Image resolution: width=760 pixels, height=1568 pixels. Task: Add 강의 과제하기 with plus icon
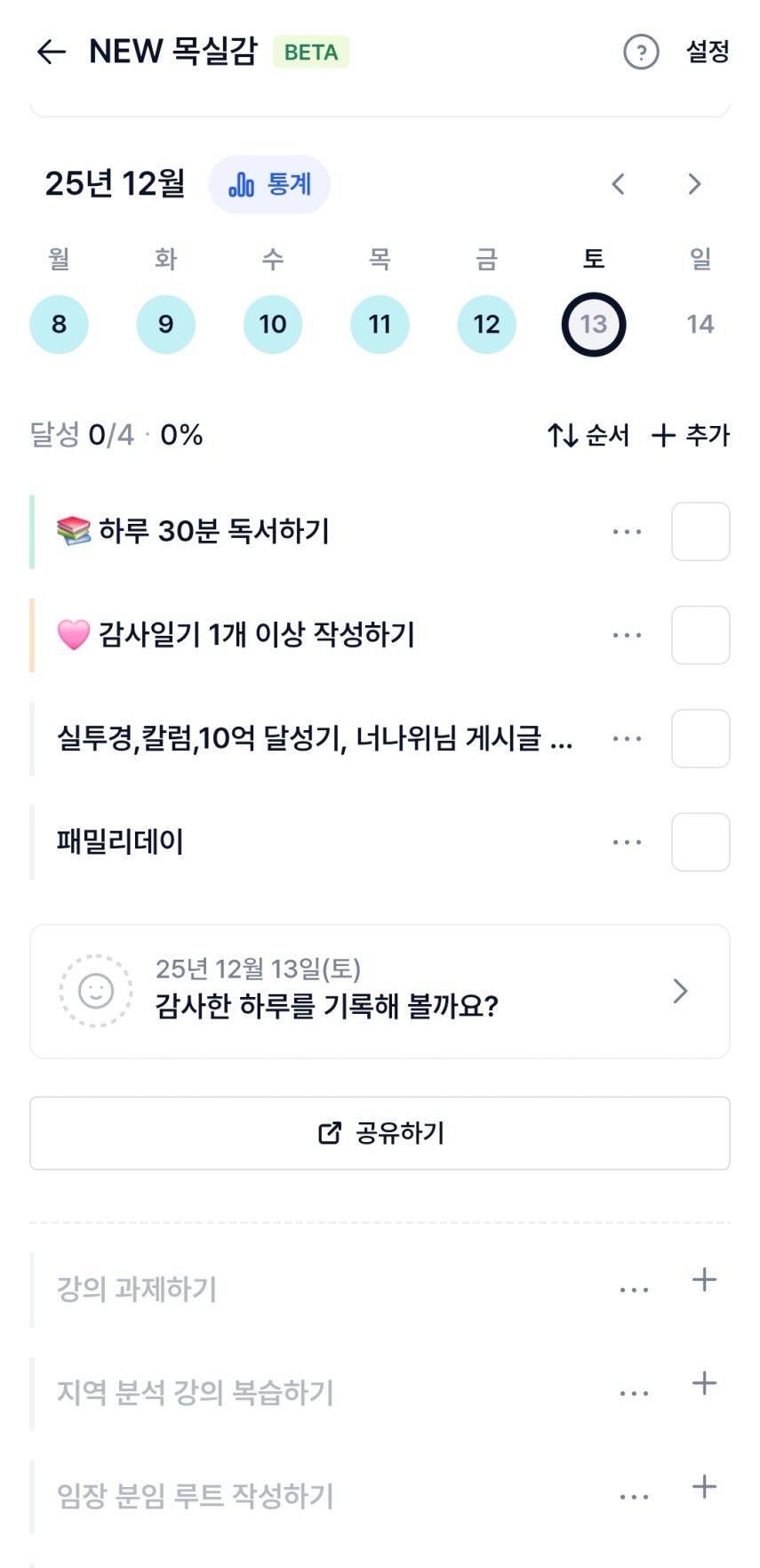click(704, 1280)
